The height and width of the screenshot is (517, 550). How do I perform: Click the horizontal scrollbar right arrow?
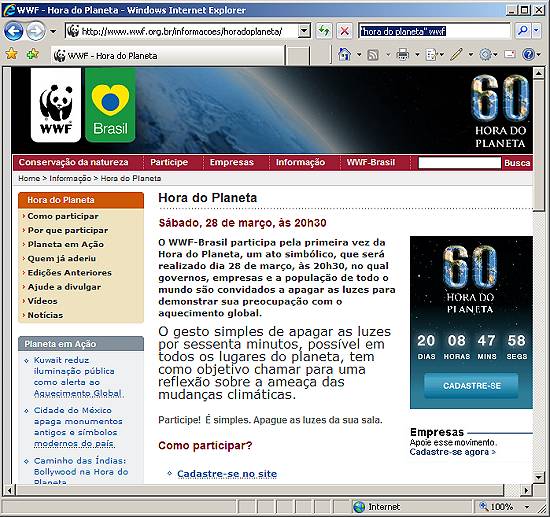pyautogui.click(x=526, y=490)
